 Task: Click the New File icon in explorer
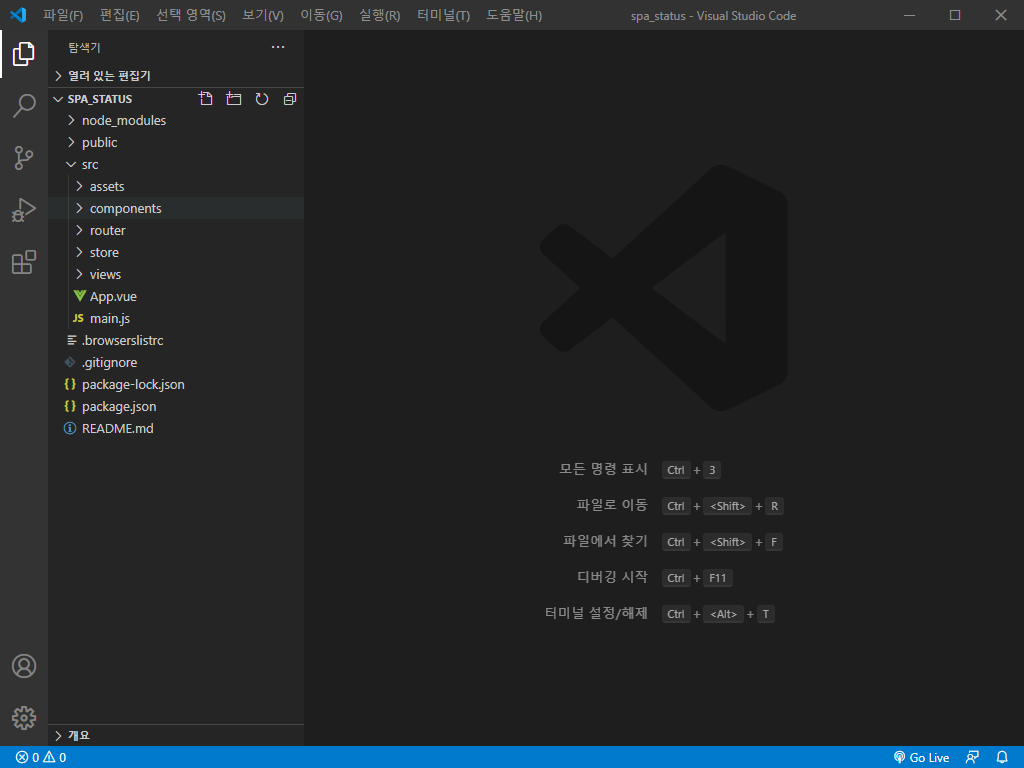[206, 99]
